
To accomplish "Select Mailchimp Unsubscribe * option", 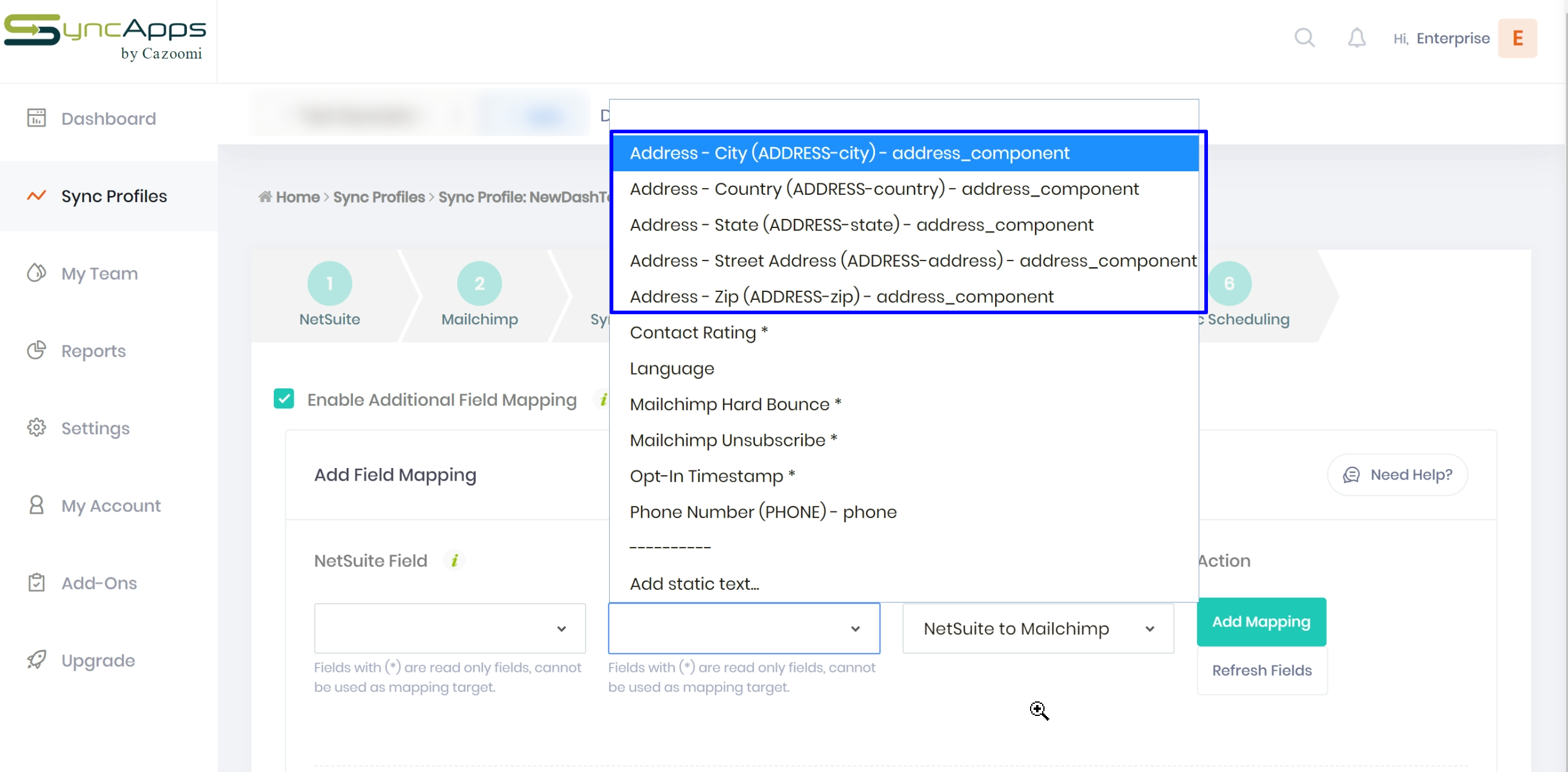I will click(x=904, y=440).
